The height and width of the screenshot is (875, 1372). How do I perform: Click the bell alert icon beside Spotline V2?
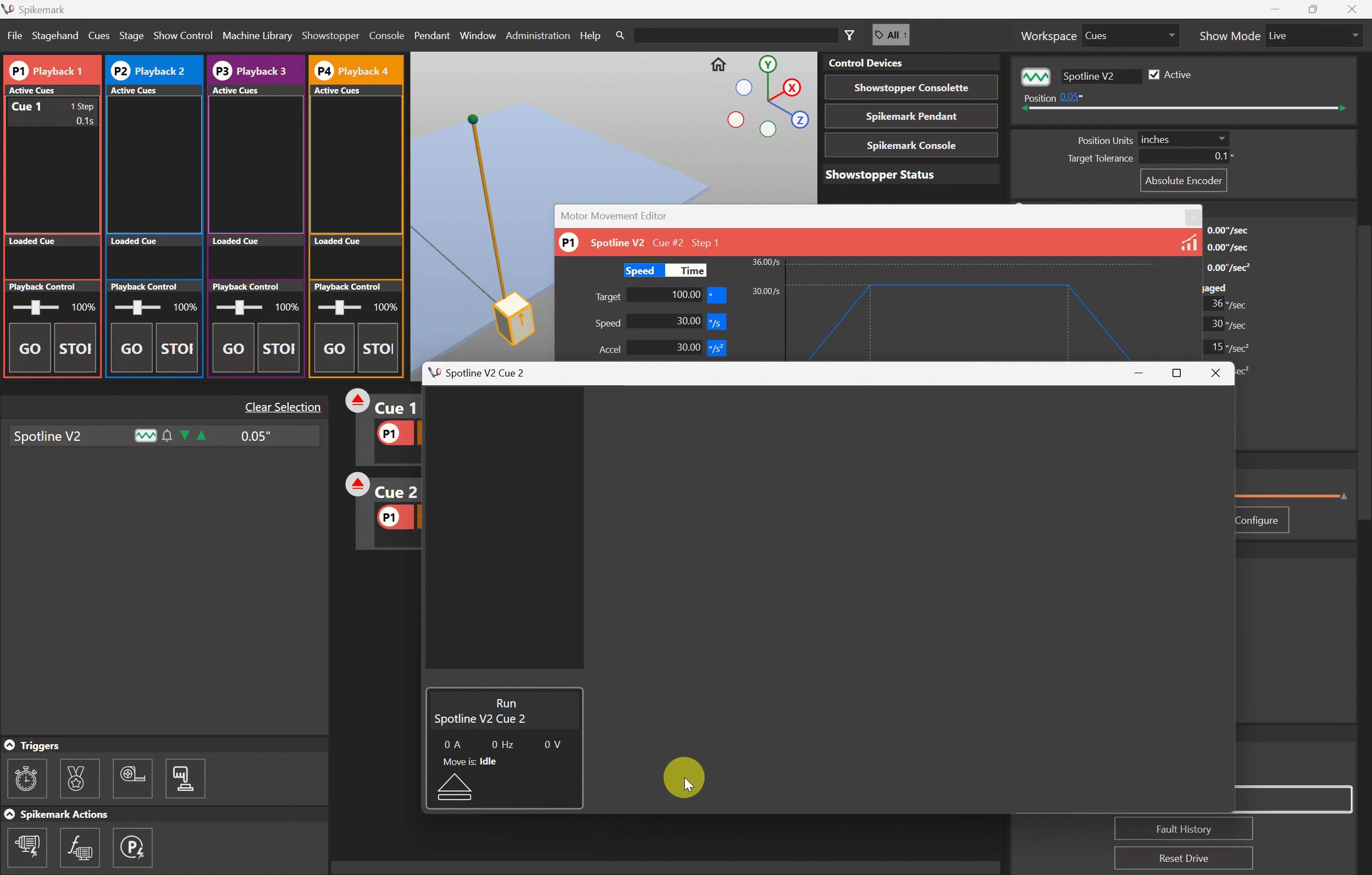coord(167,436)
